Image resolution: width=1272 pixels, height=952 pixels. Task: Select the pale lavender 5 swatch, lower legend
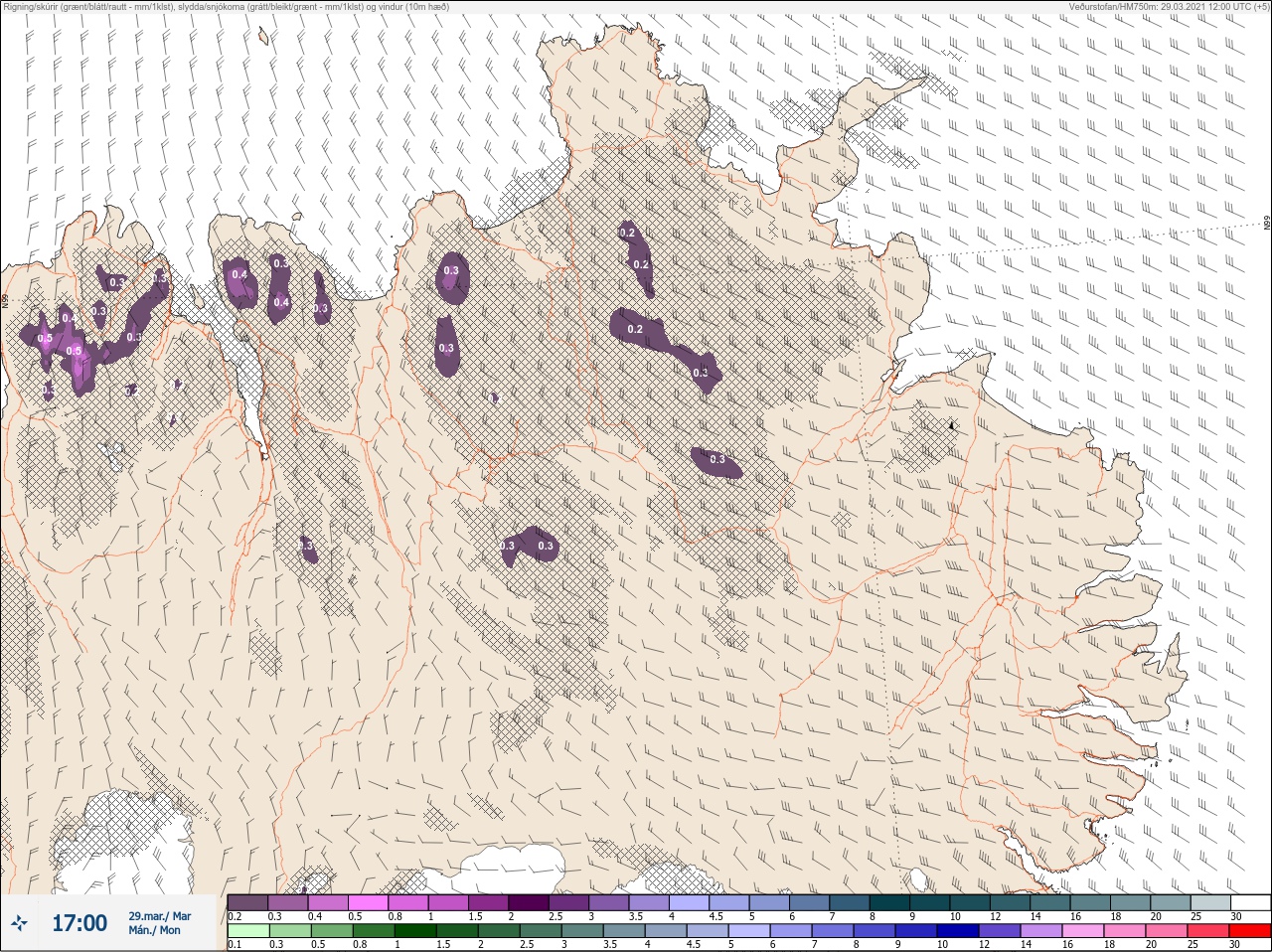point(749,931)
